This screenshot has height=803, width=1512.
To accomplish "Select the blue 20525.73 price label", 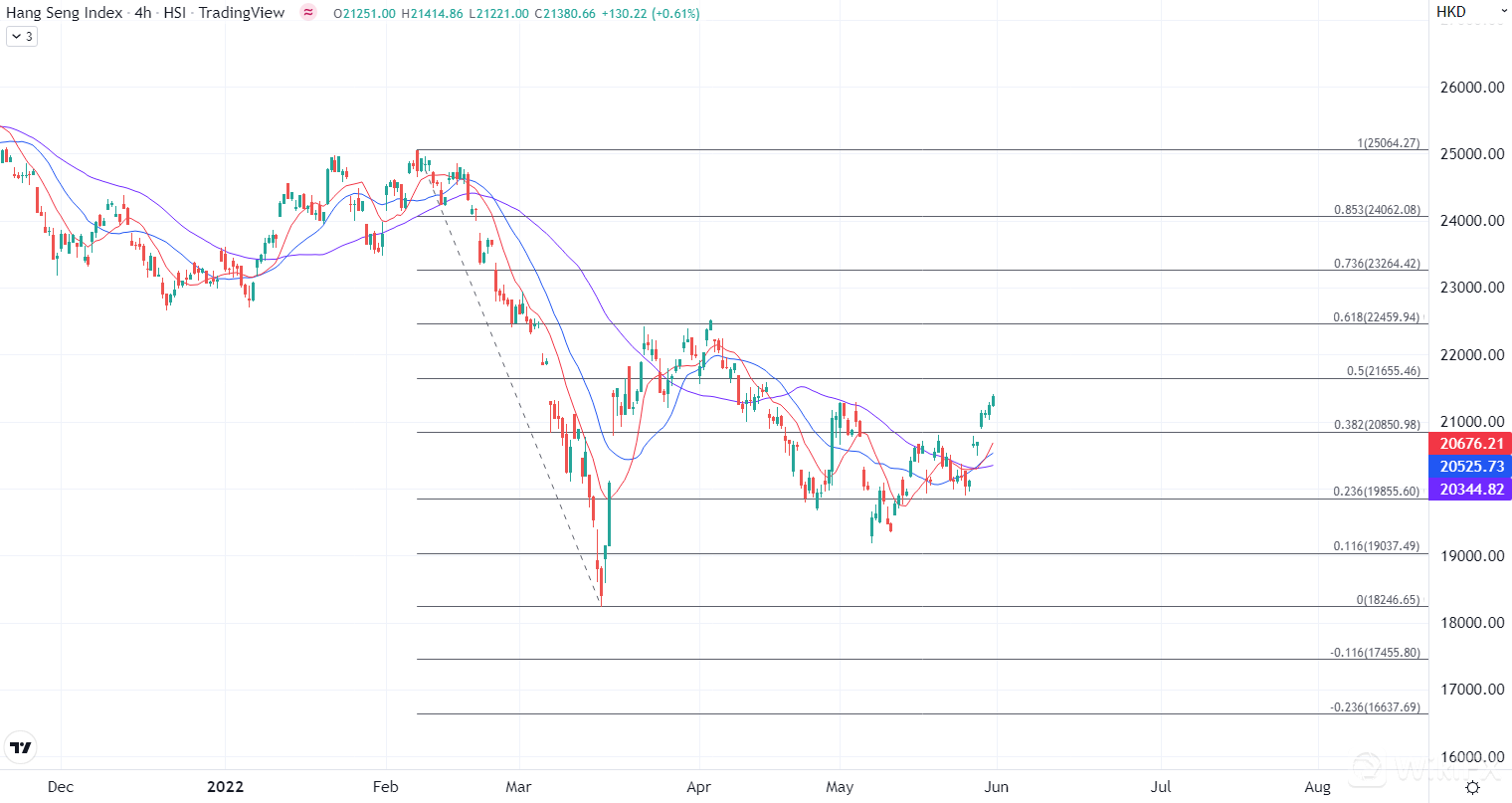I will tap(1470, 467).
